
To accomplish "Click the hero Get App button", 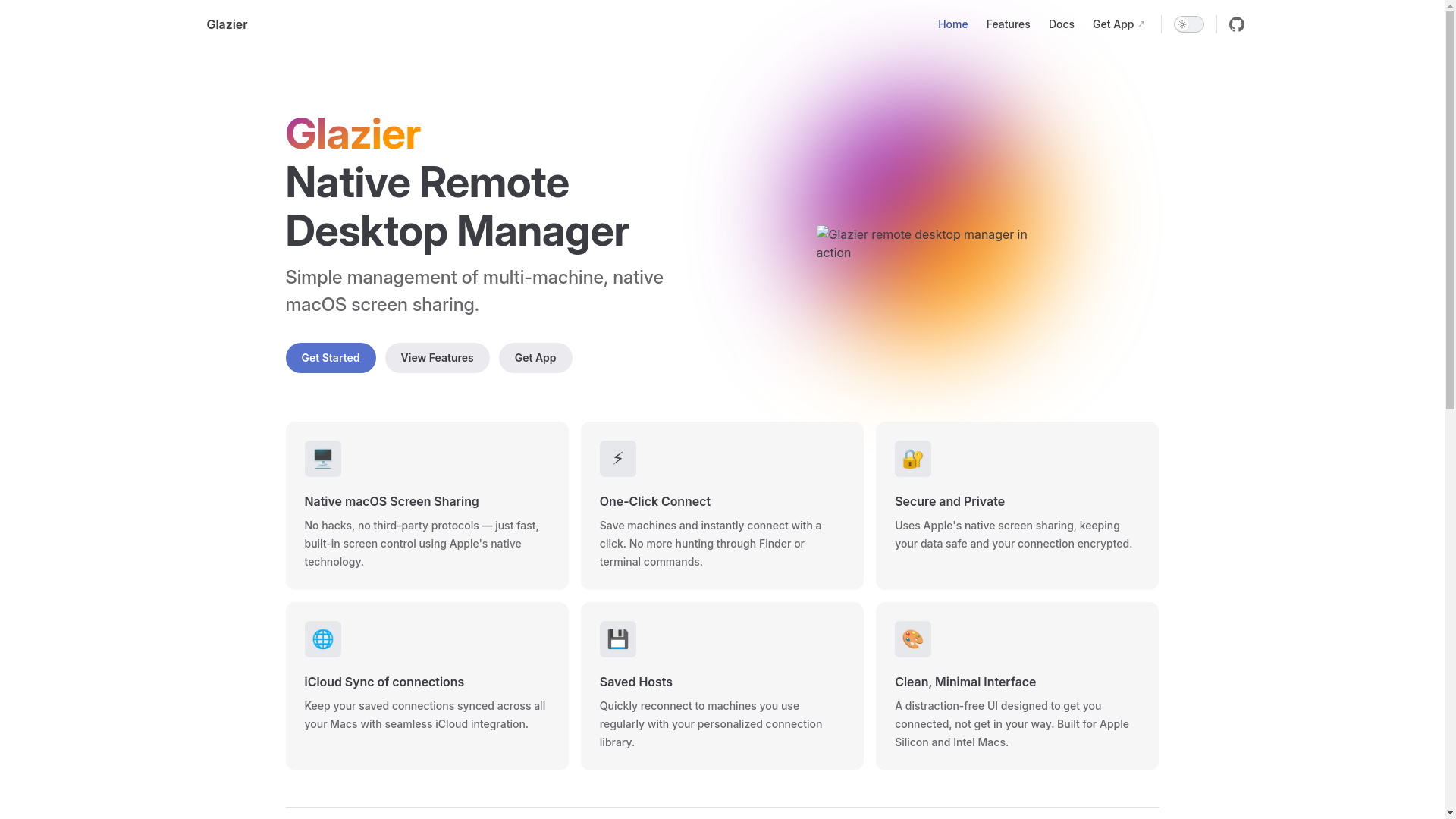I will (x=535, y=358).
